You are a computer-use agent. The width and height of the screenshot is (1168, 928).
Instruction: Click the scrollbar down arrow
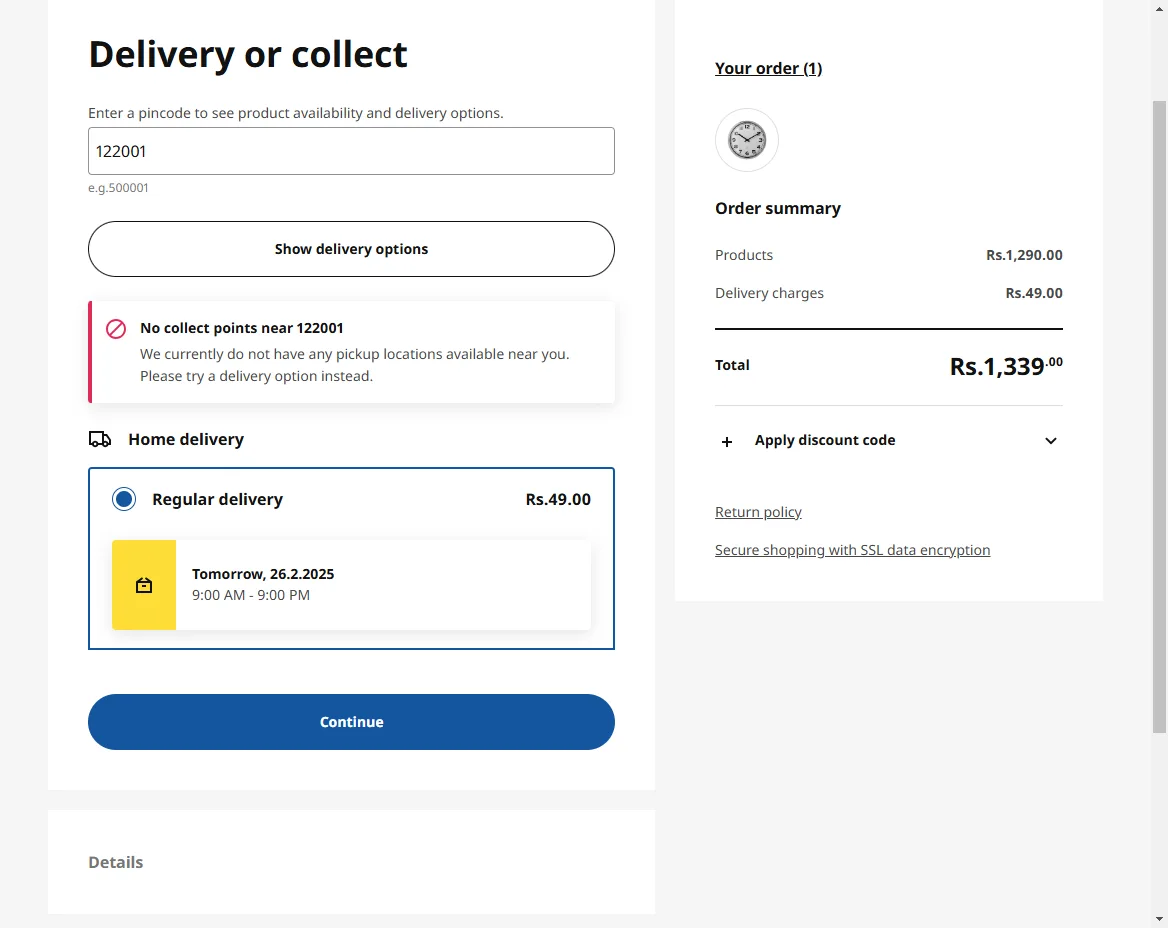click(x=1159, y=918)
